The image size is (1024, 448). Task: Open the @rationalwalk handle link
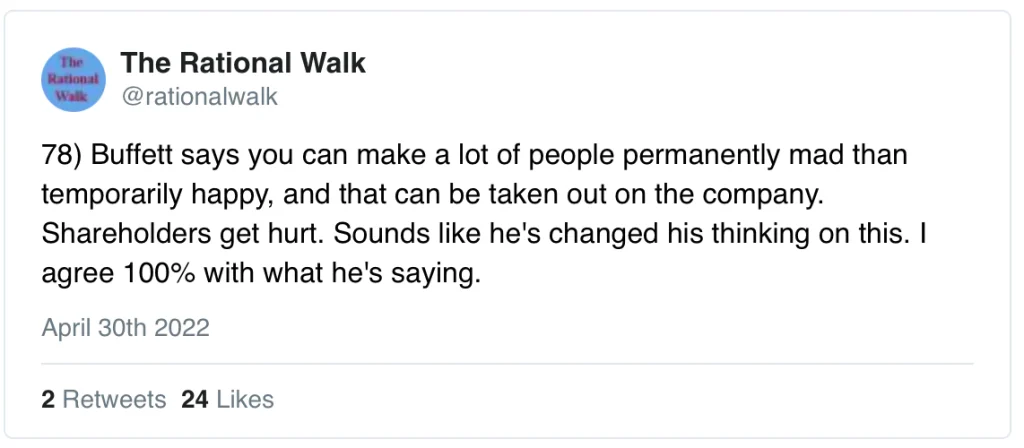point(199,97)
